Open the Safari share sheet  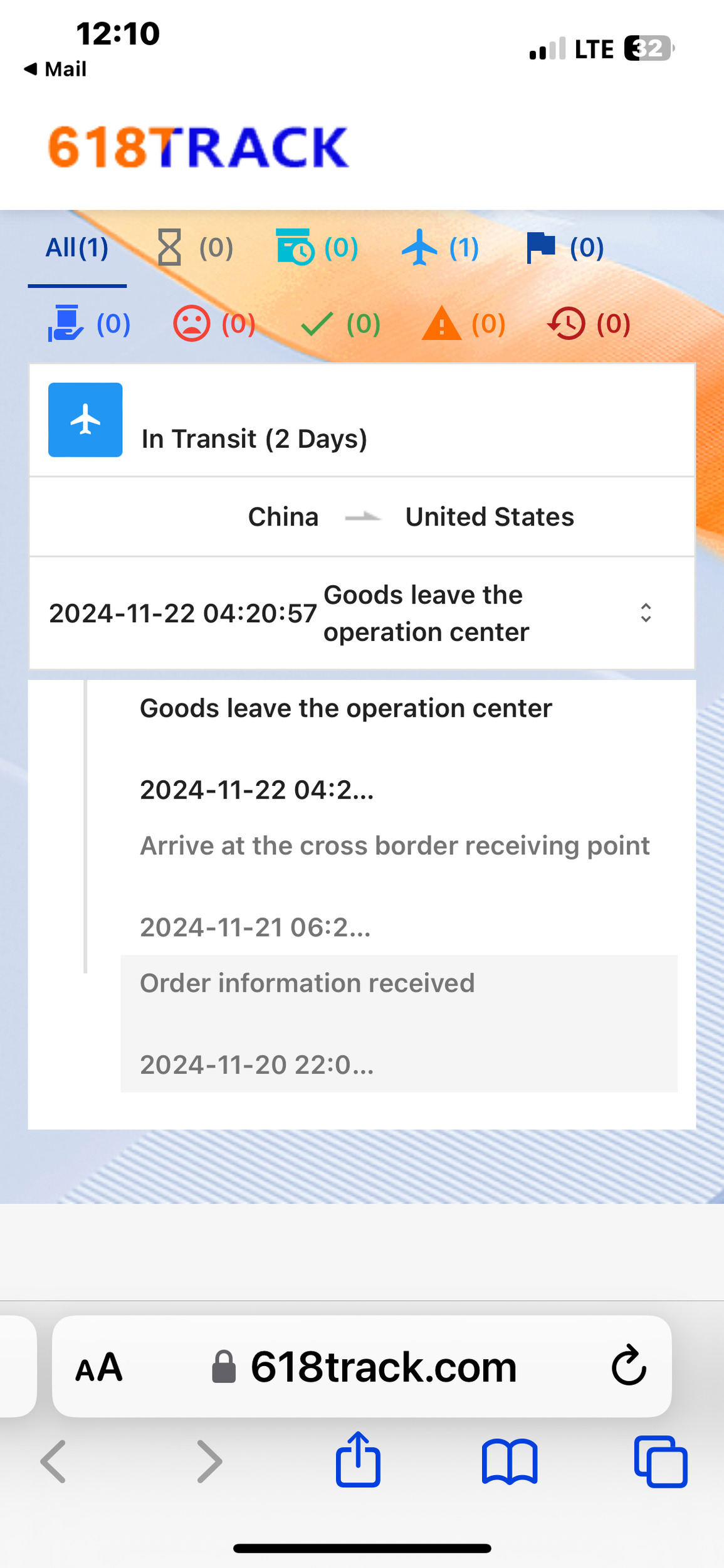click(x=358, y=1460)
